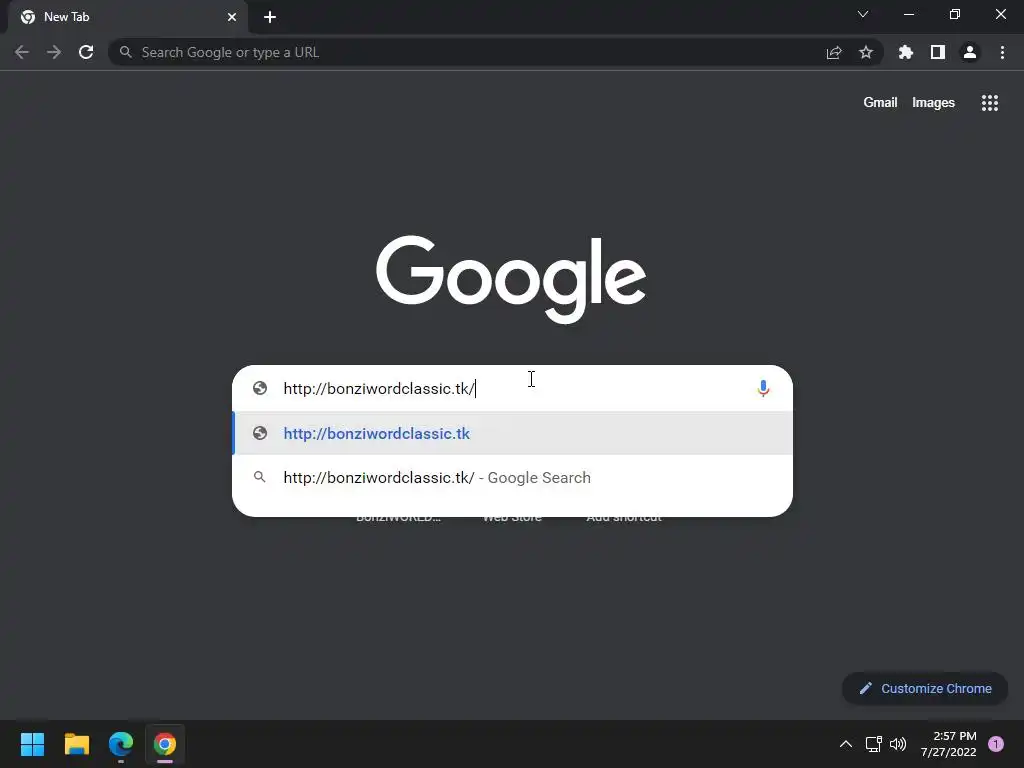The width and height of the screenshot is (1024, 768).
Task: Open the Chrome profile avatar
Action: tap(970, 52)
